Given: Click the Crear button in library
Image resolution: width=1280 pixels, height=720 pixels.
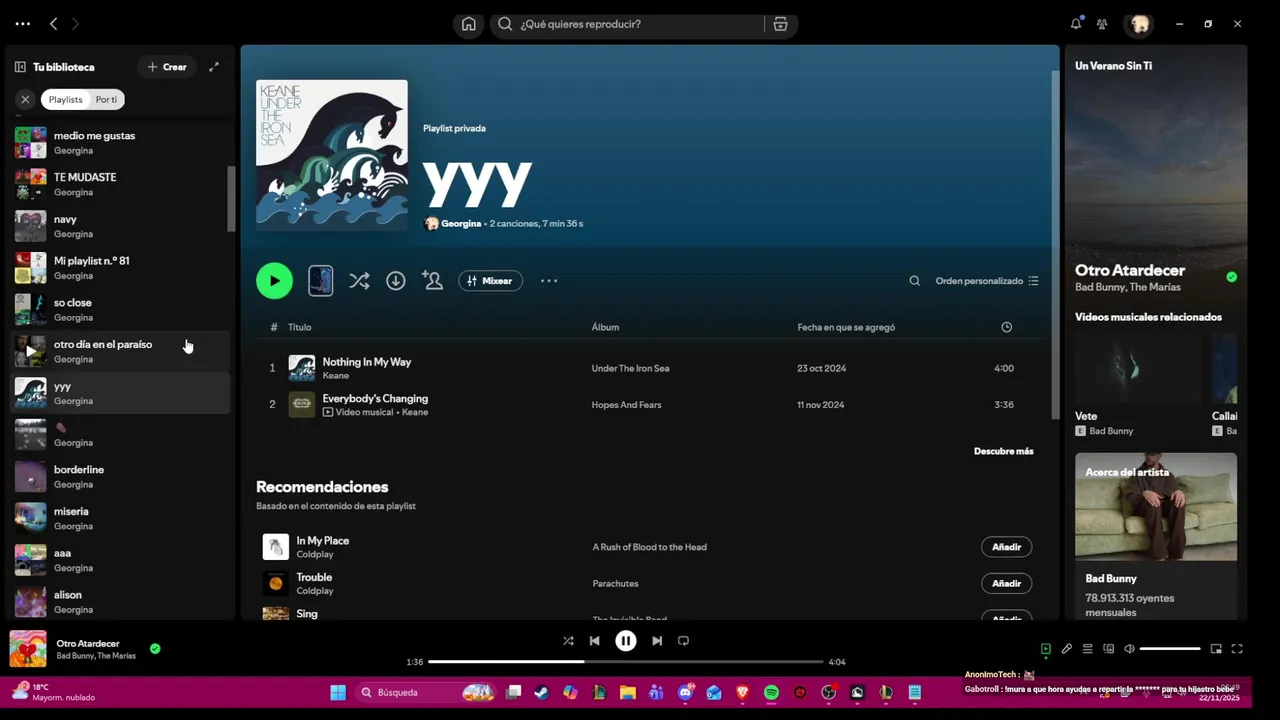Looking at the screenshot, I should (x=167, y=67).
